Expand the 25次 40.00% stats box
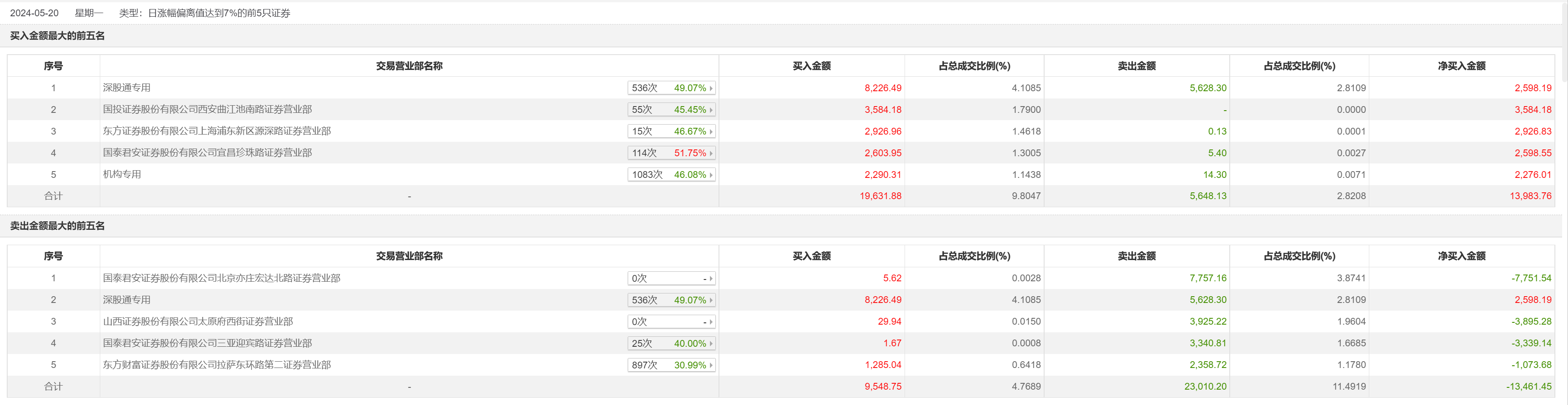The width and height of the screenshot is (1568, 405). click(x=671, y=343)
